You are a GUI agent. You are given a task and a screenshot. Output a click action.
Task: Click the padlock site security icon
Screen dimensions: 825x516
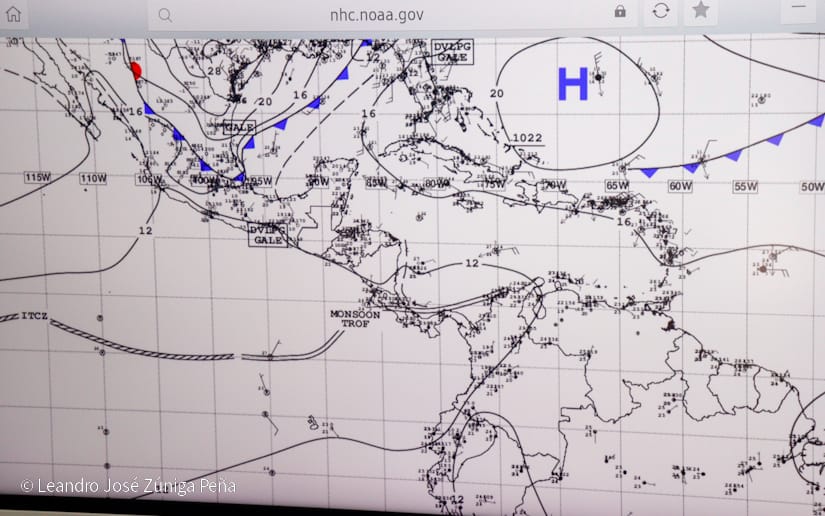(x=620, y=12)
